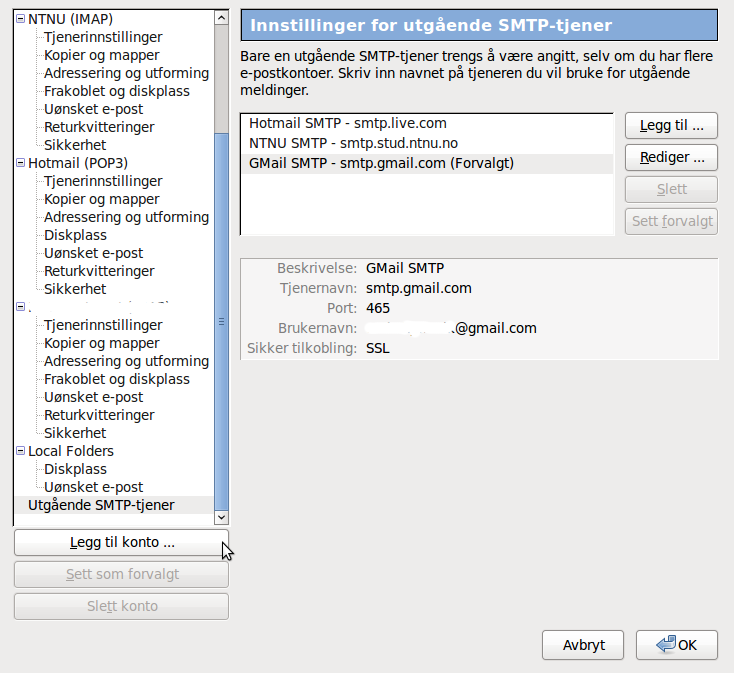
Task: Select Hotmail SMTP - smtp.live.com server
Action: pyautogui.click(x=427, y=123)
